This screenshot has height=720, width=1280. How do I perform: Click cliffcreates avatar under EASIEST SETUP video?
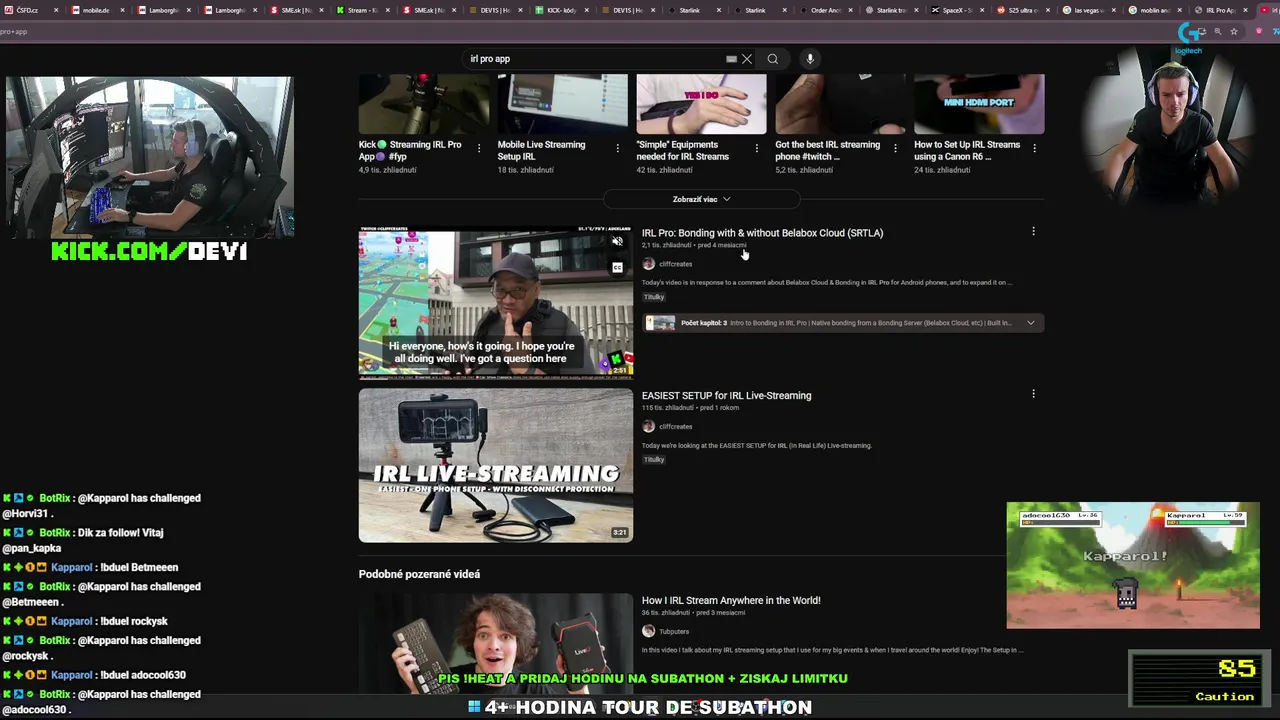(x=648, y=427)
